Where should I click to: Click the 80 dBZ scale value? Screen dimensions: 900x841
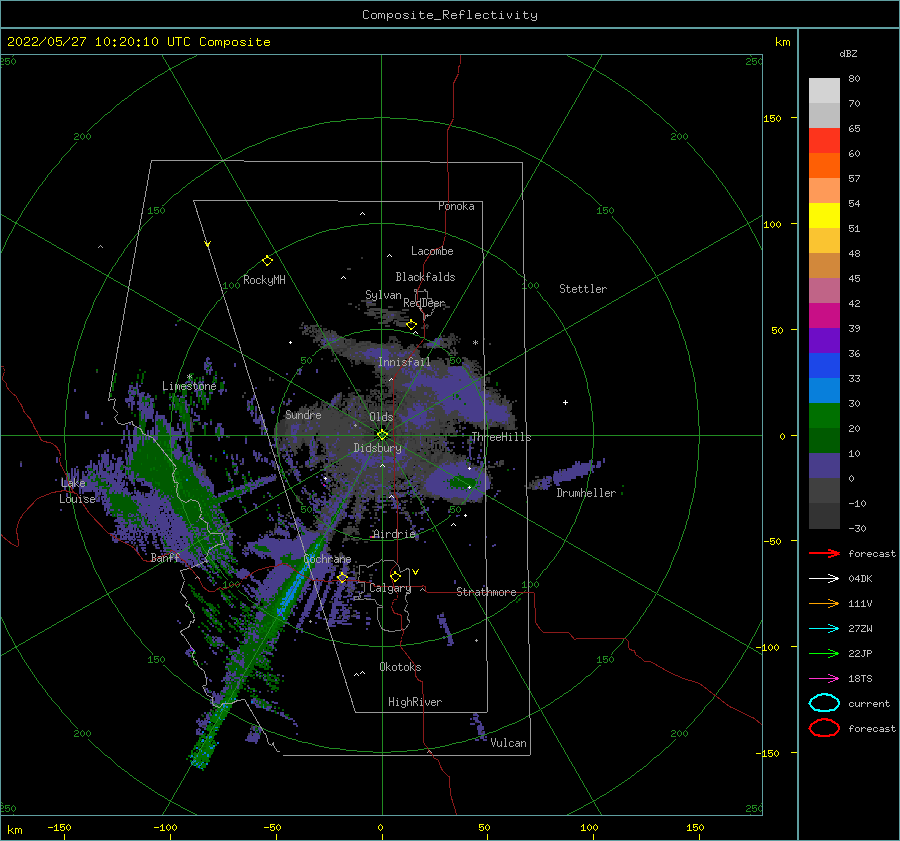tap(854, 79)
